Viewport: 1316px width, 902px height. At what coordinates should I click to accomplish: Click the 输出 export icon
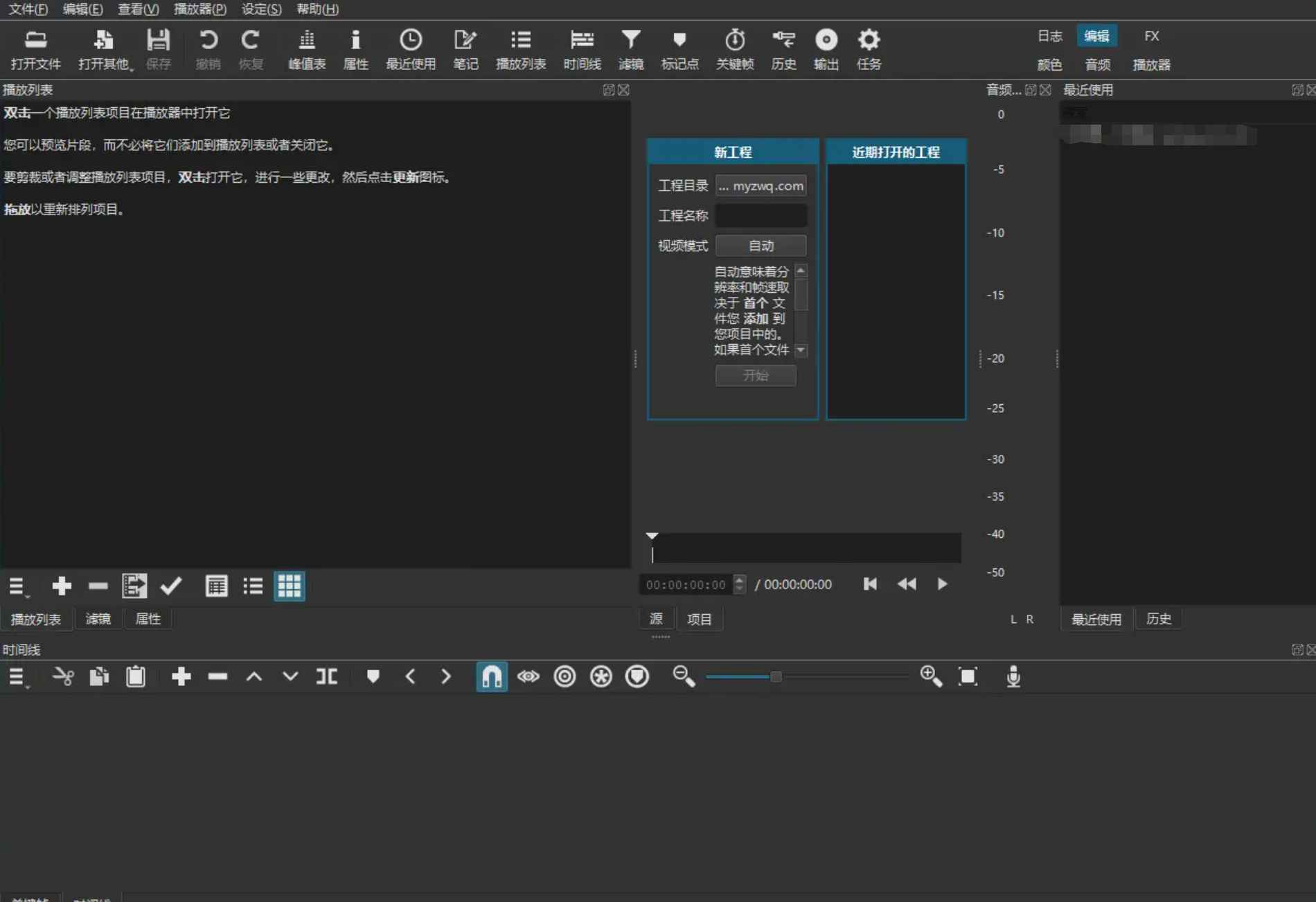826,48
